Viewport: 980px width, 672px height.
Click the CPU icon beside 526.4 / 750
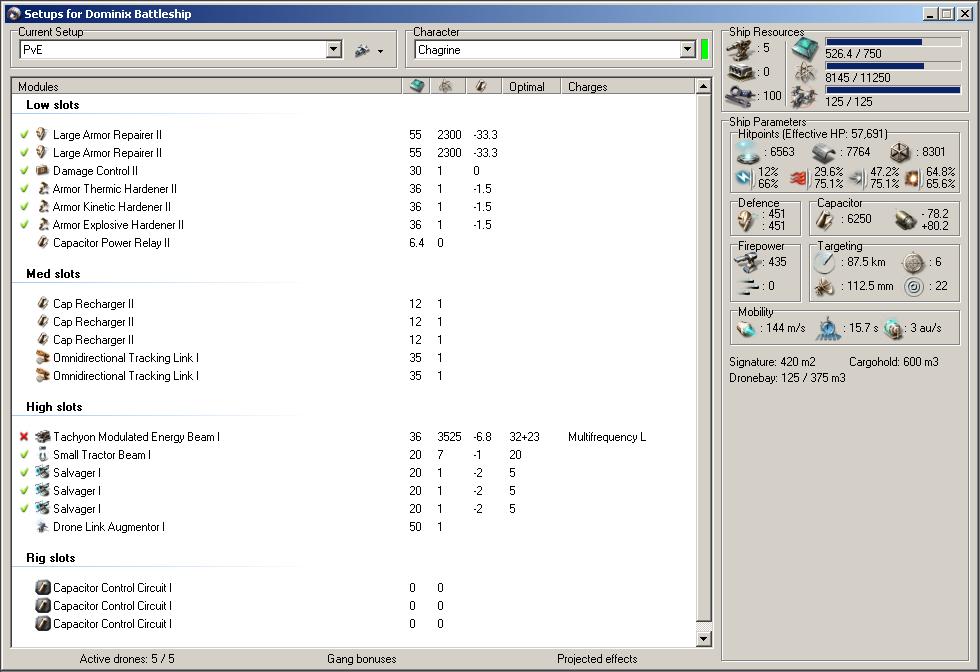tap(805, 49)
